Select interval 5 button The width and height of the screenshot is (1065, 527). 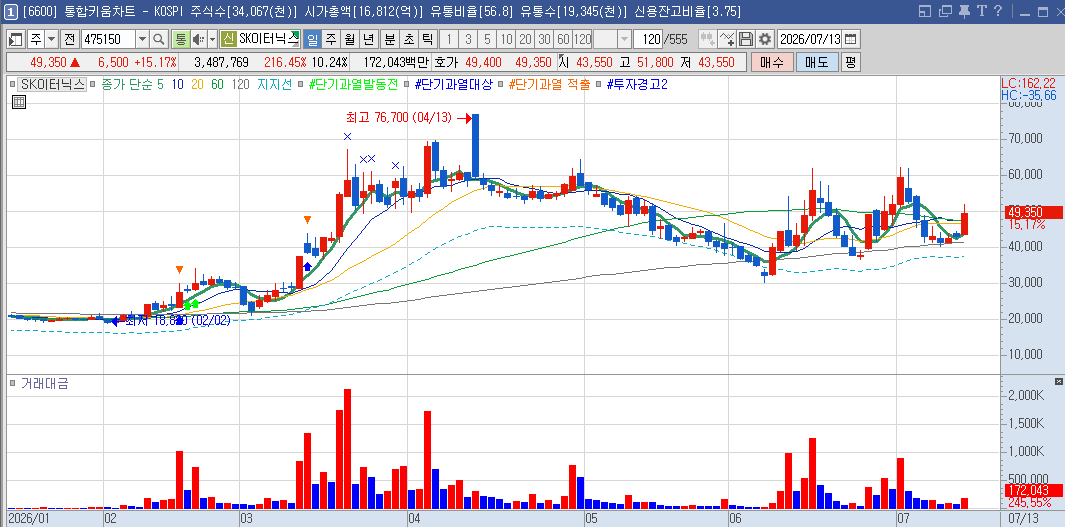point(487,39)
